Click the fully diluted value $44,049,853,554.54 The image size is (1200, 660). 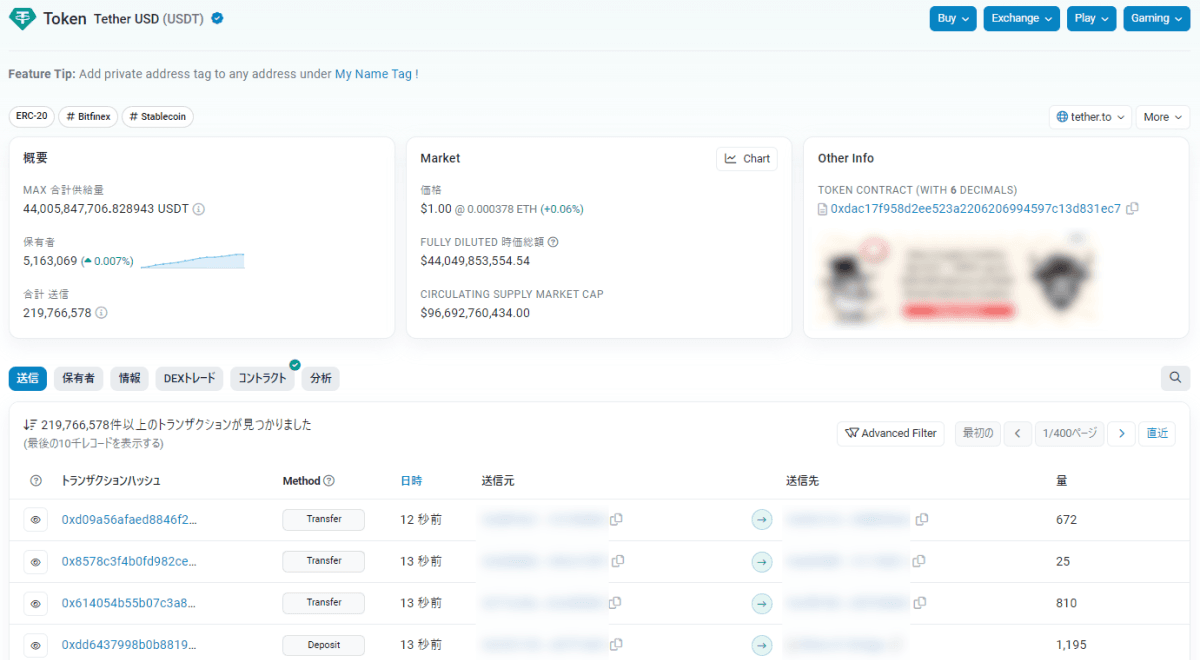click(x=475, y=261)
